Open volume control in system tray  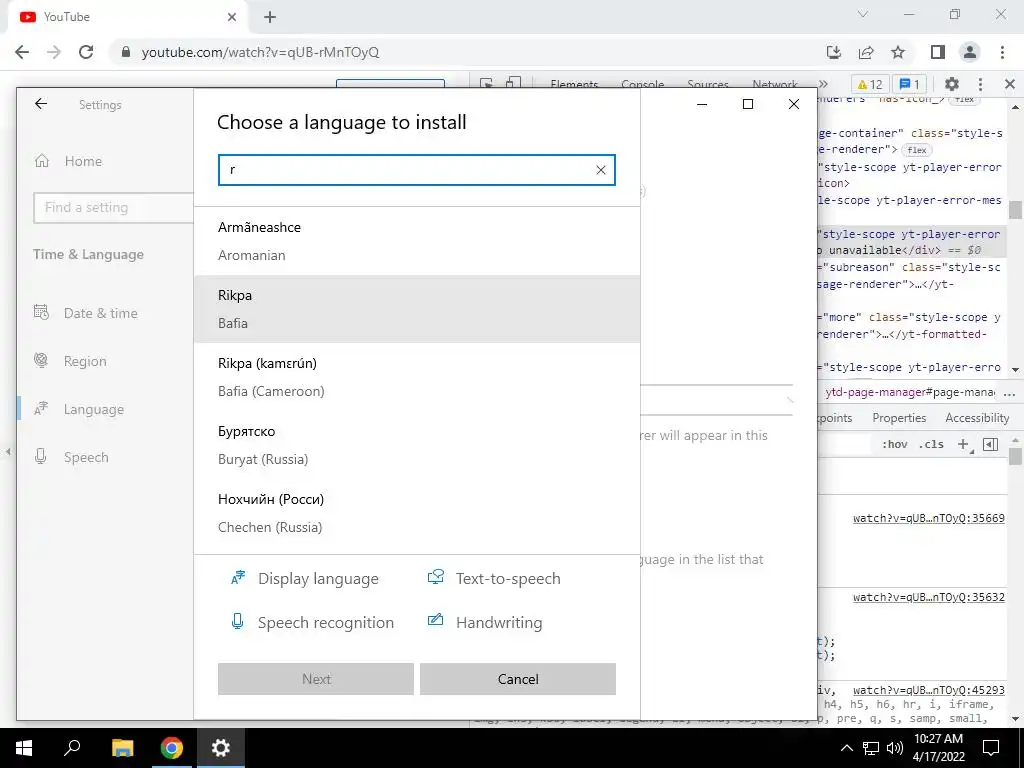click(x=895, y=748)
